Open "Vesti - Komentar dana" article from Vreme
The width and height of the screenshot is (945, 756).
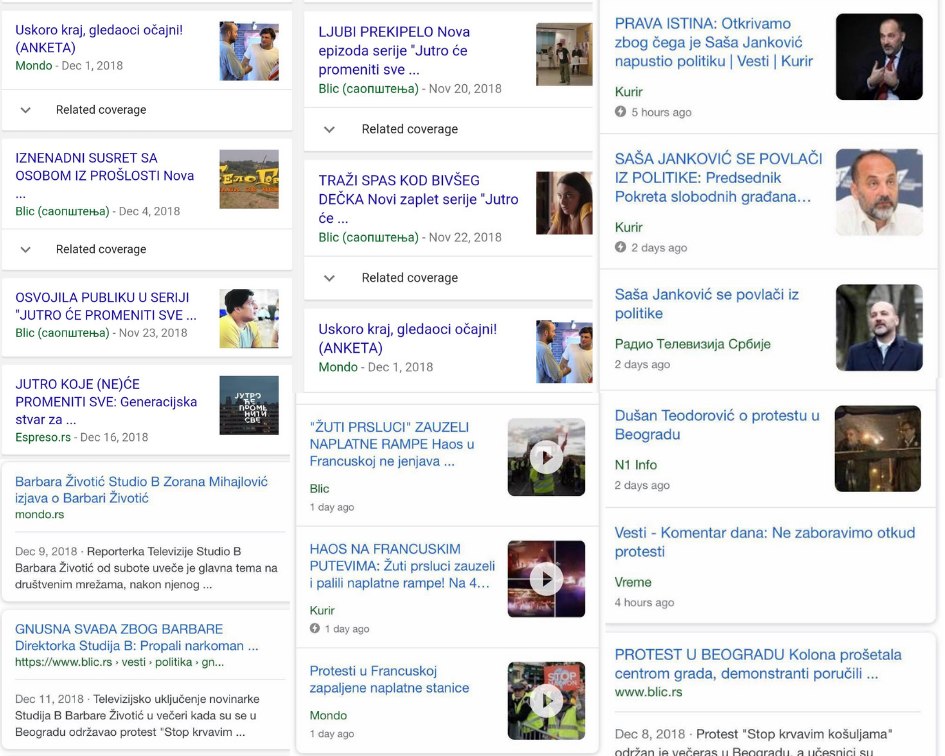click(764, 542)
